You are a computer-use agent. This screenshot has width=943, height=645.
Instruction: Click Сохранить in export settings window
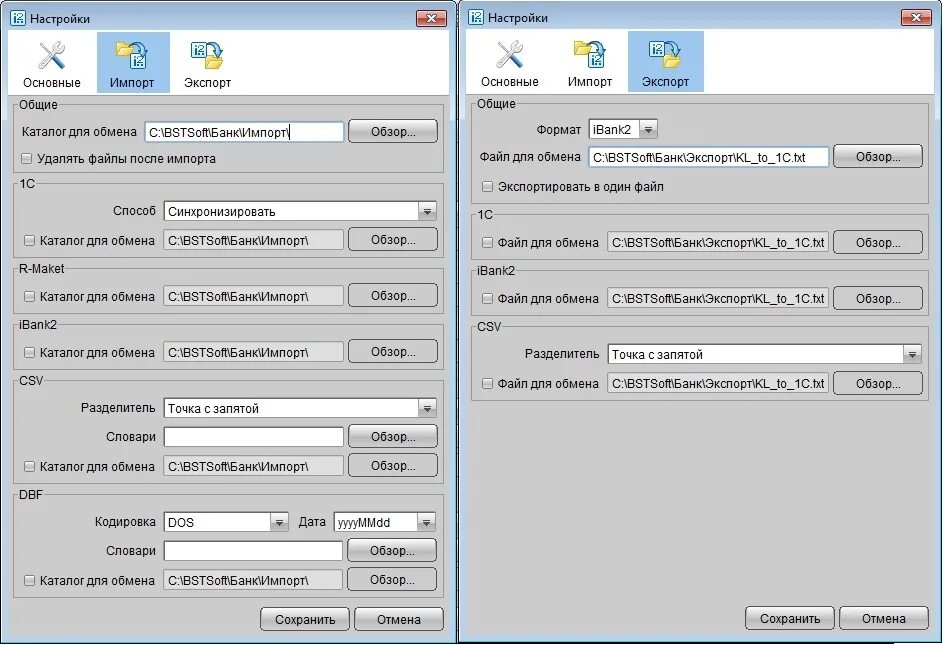pyautogui.click(x=790, y=618)
